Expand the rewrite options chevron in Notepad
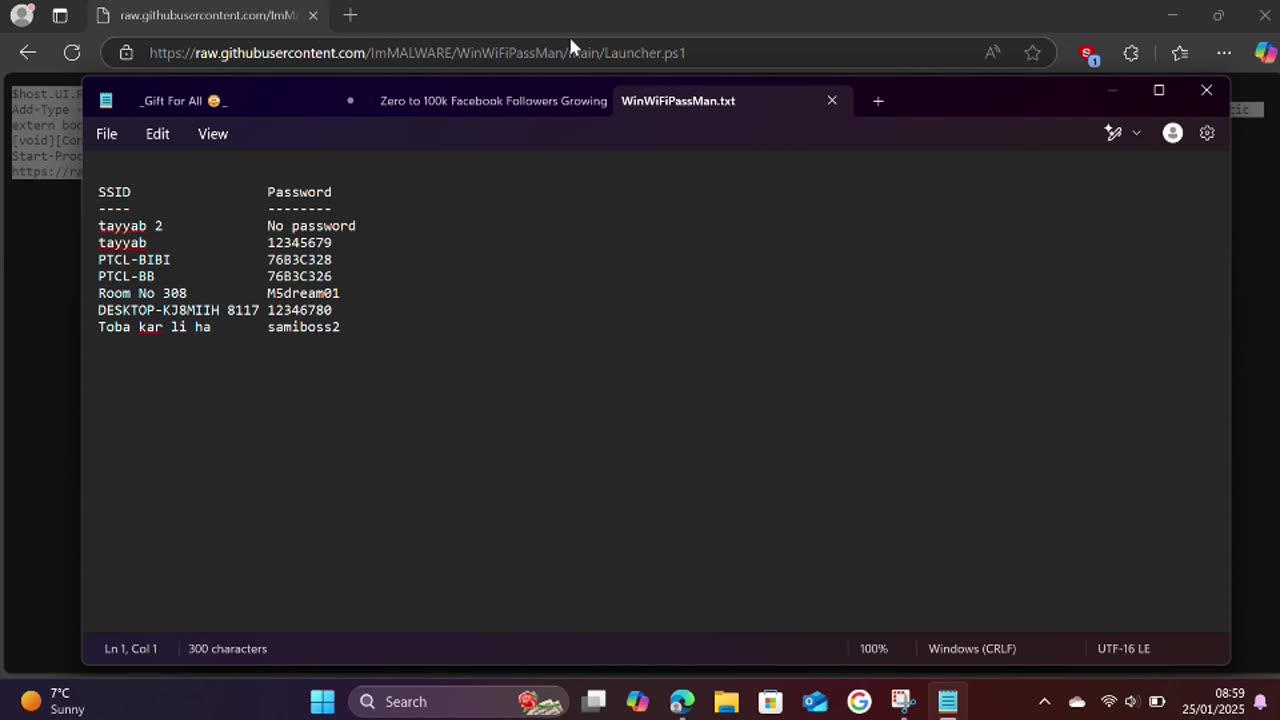The image size is (1280, 720). (x=1136, y=133)
